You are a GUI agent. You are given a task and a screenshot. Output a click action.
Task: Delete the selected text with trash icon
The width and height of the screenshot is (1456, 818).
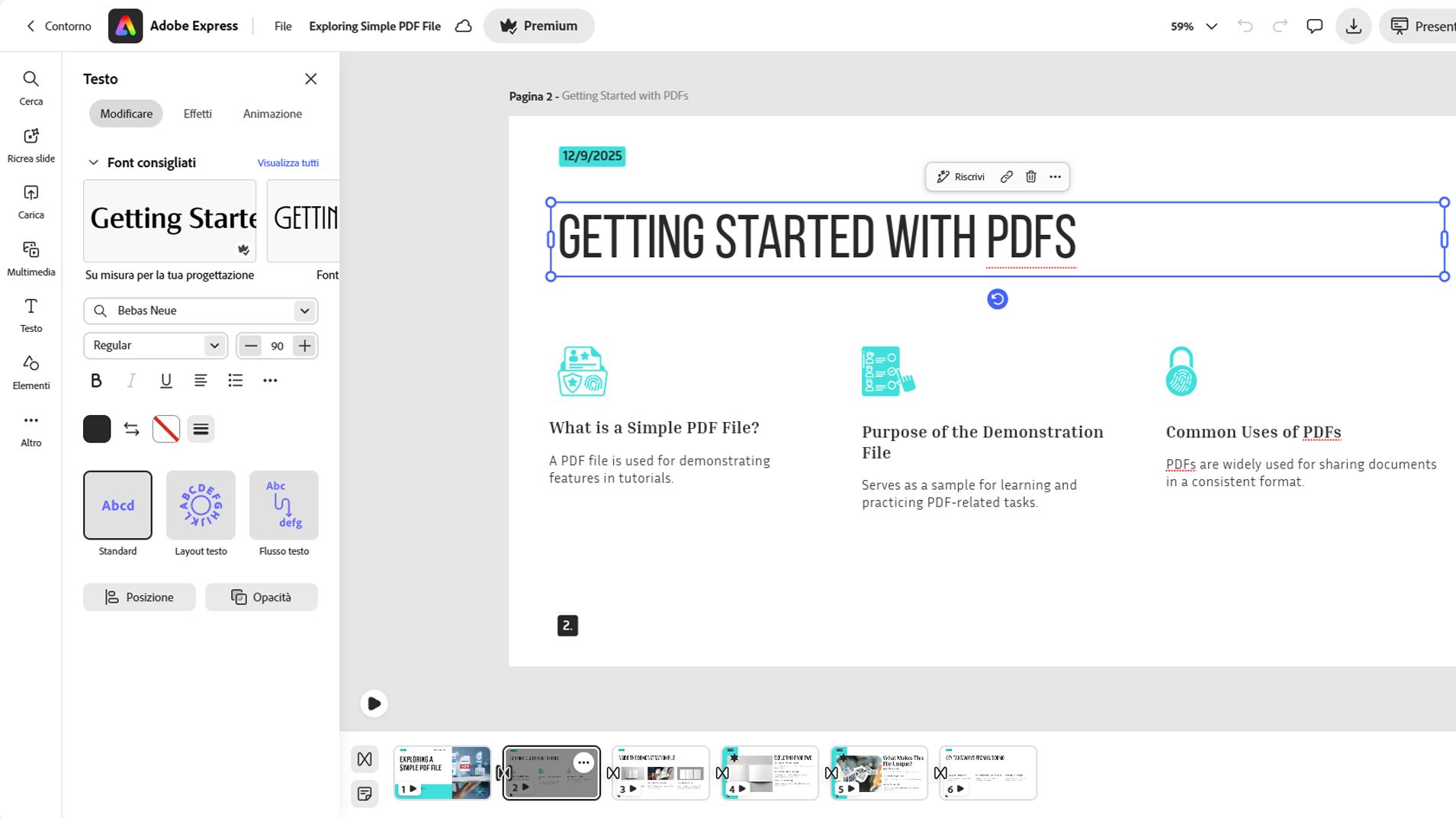(1030, 176)
